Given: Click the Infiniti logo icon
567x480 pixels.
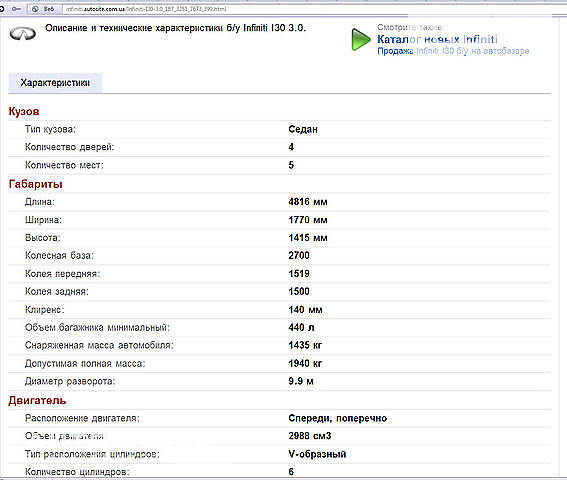Looking at the screenshot, I should click(22, 34).
